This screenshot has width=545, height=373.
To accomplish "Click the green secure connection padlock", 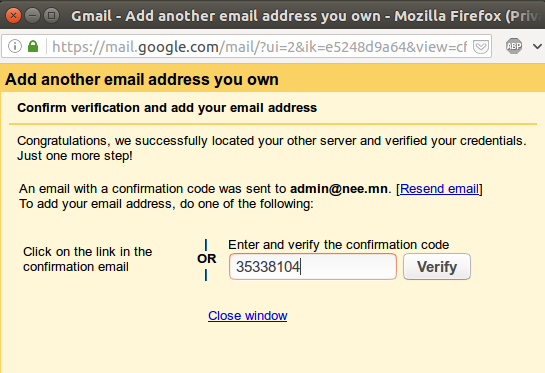I will [x=33, y=46].
